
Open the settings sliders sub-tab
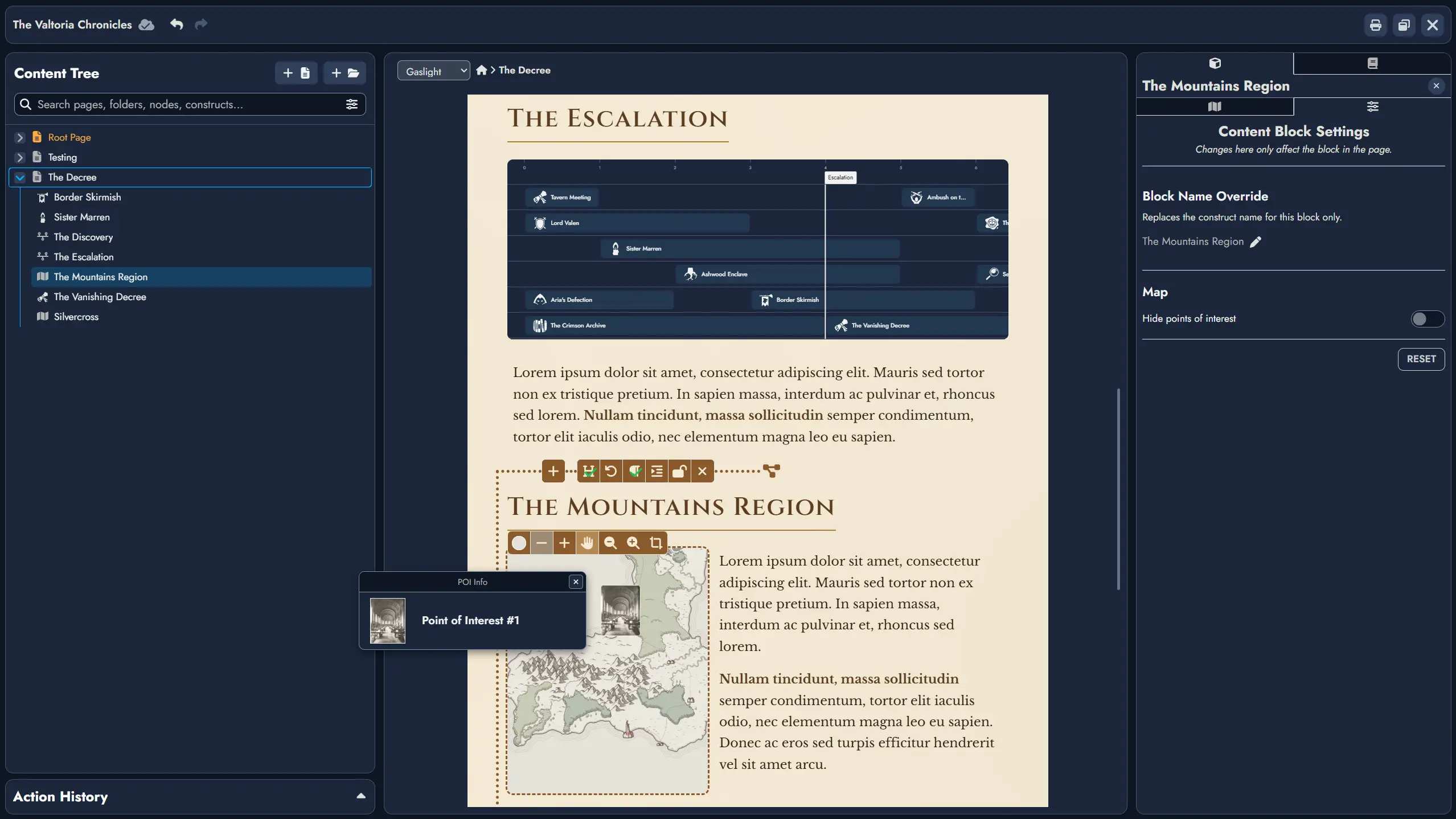(x=1372, y=107)
